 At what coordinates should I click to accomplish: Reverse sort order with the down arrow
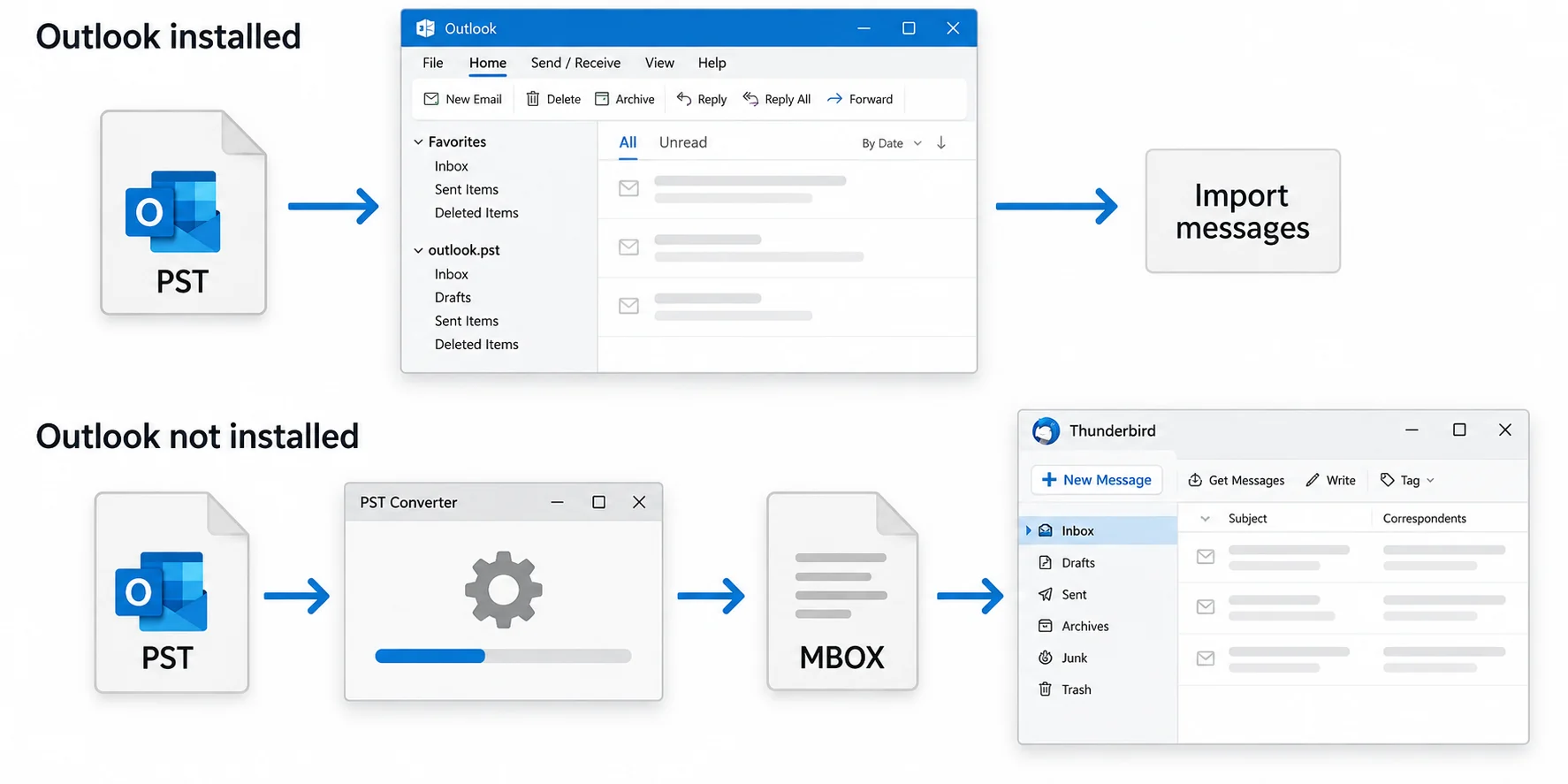[941, 142]
